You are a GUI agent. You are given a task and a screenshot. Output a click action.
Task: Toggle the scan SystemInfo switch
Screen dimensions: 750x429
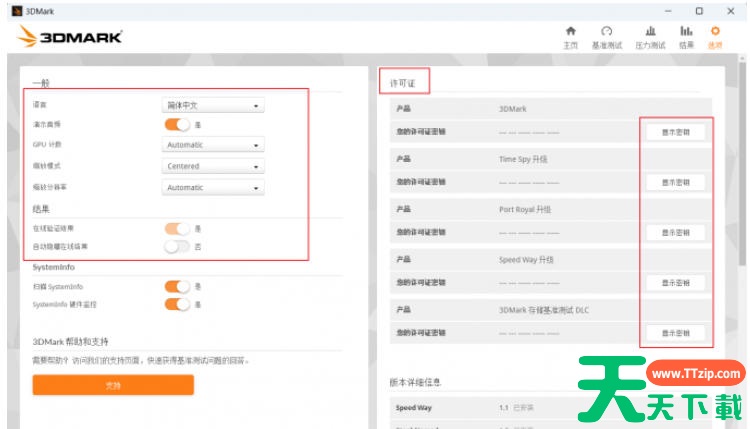(x=177, y=286)
